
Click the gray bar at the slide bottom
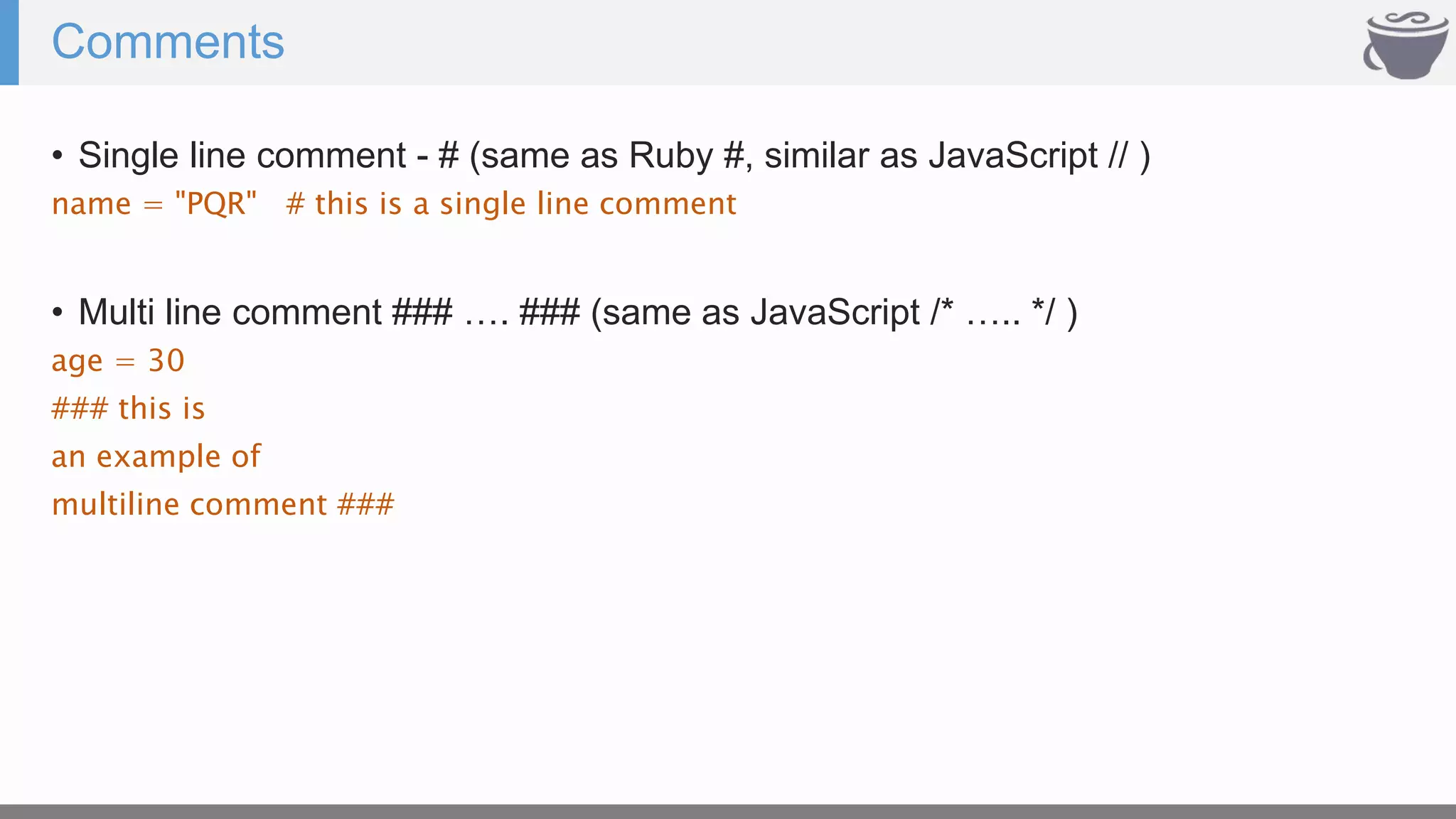[728, 811]
